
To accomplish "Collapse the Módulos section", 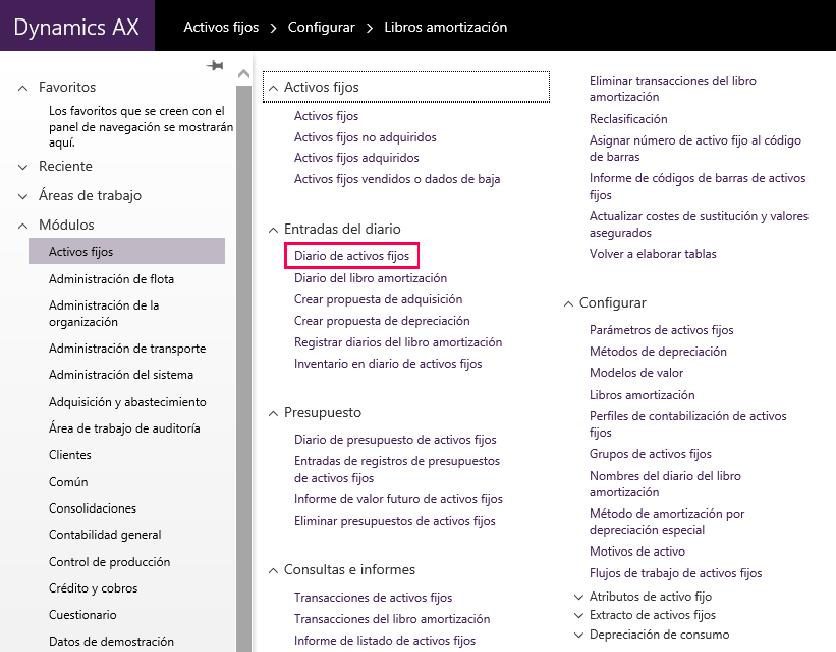I will tap(22, 226).
